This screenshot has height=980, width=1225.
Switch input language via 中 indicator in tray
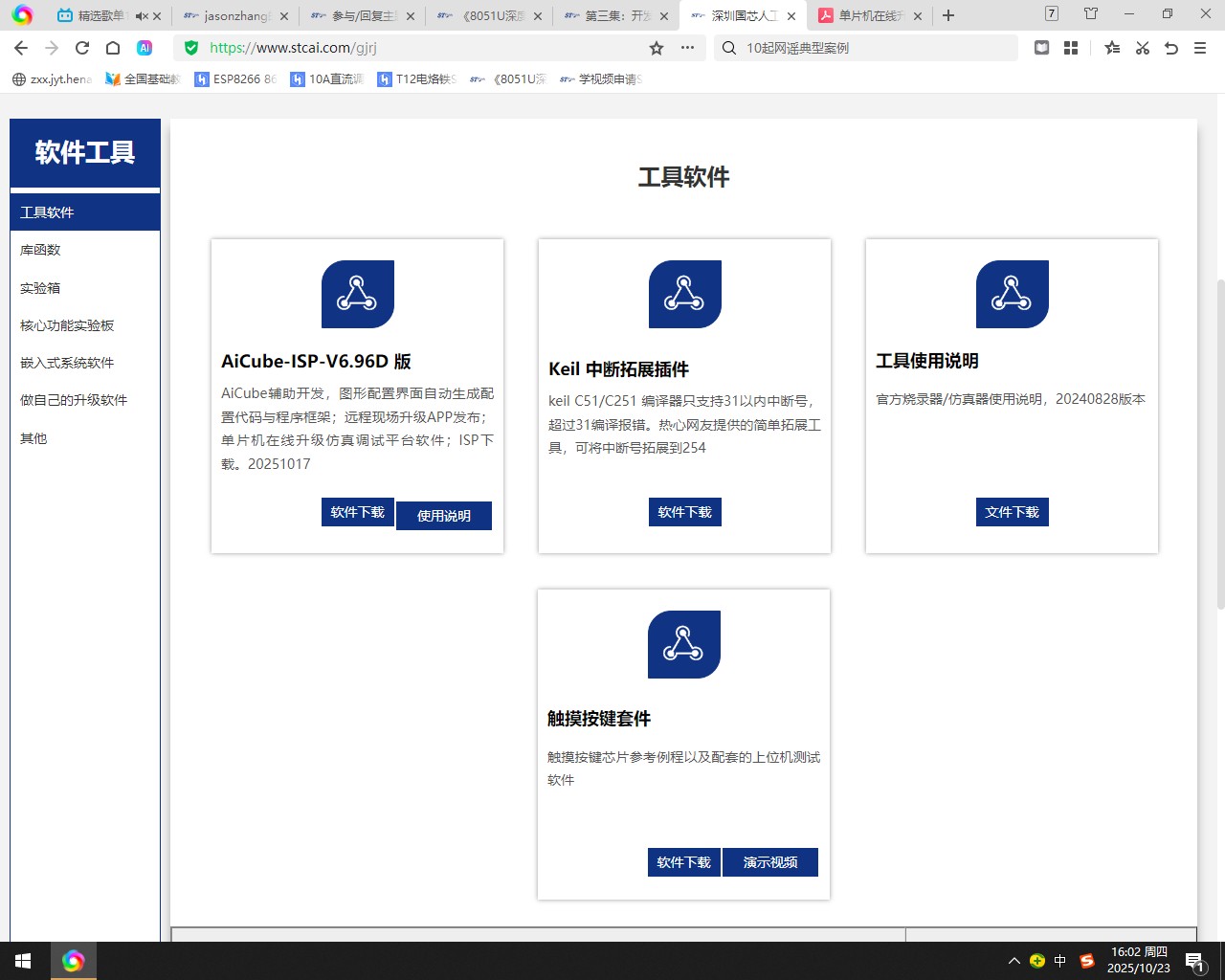(x=1059, y=960)
